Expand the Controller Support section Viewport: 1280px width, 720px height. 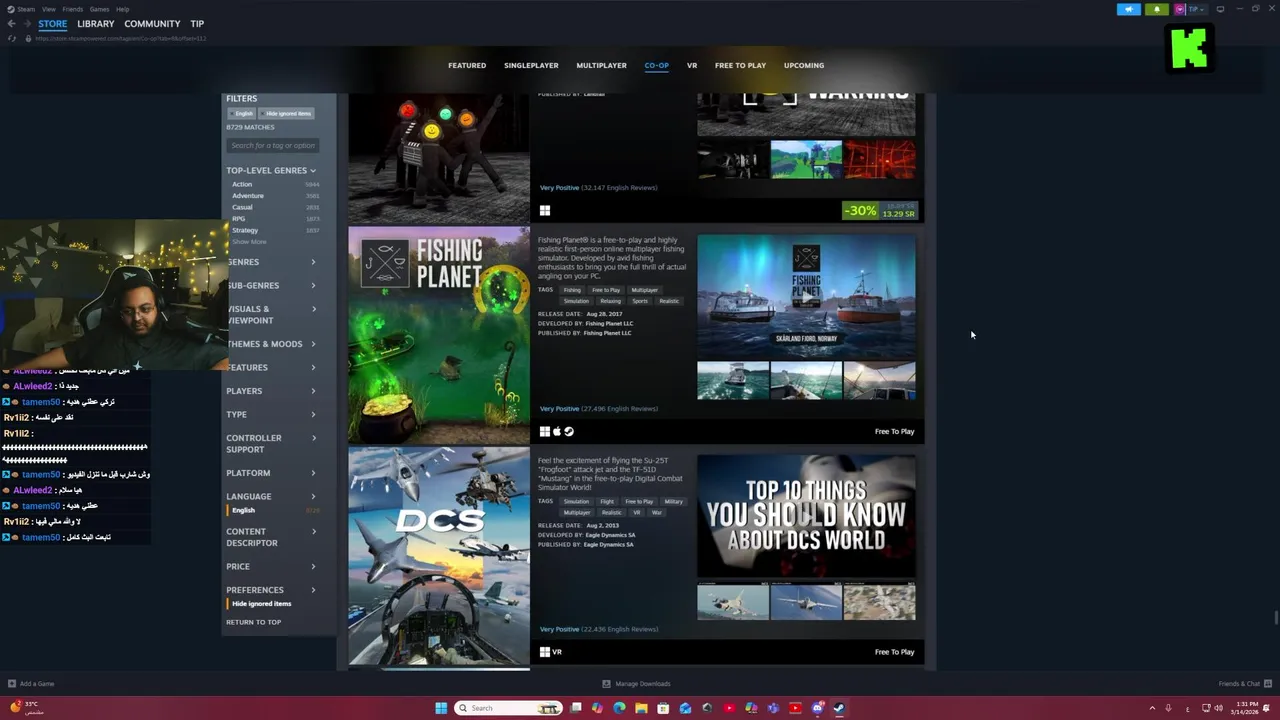[271, 444]
